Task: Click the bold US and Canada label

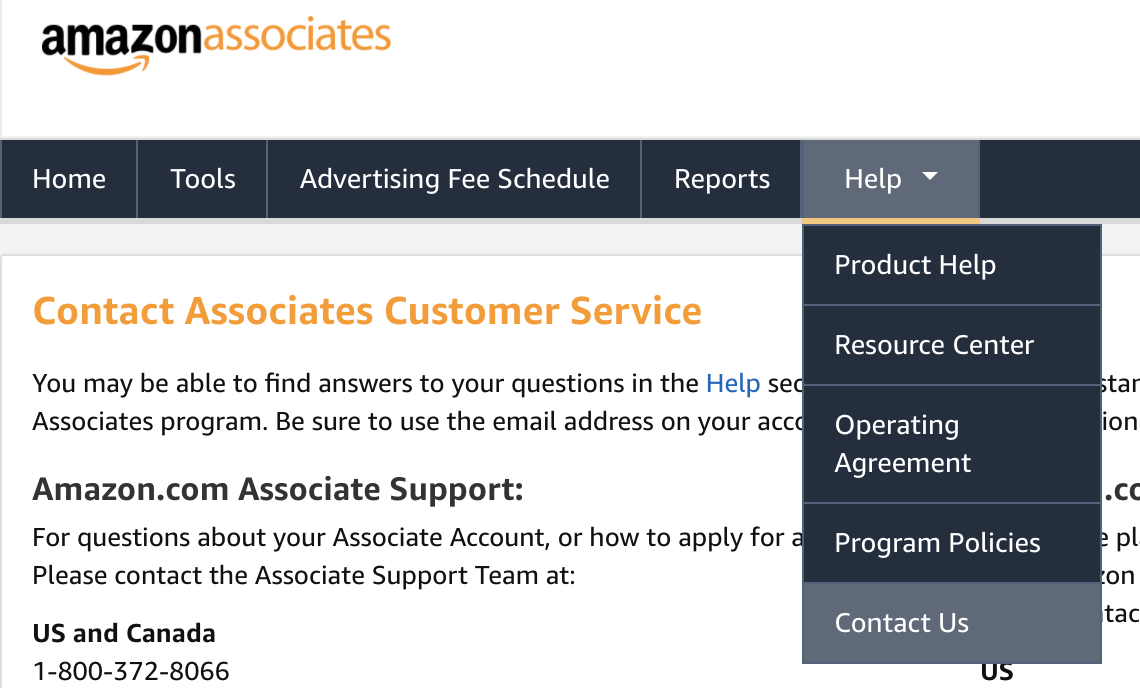Action: coord(124,633)
